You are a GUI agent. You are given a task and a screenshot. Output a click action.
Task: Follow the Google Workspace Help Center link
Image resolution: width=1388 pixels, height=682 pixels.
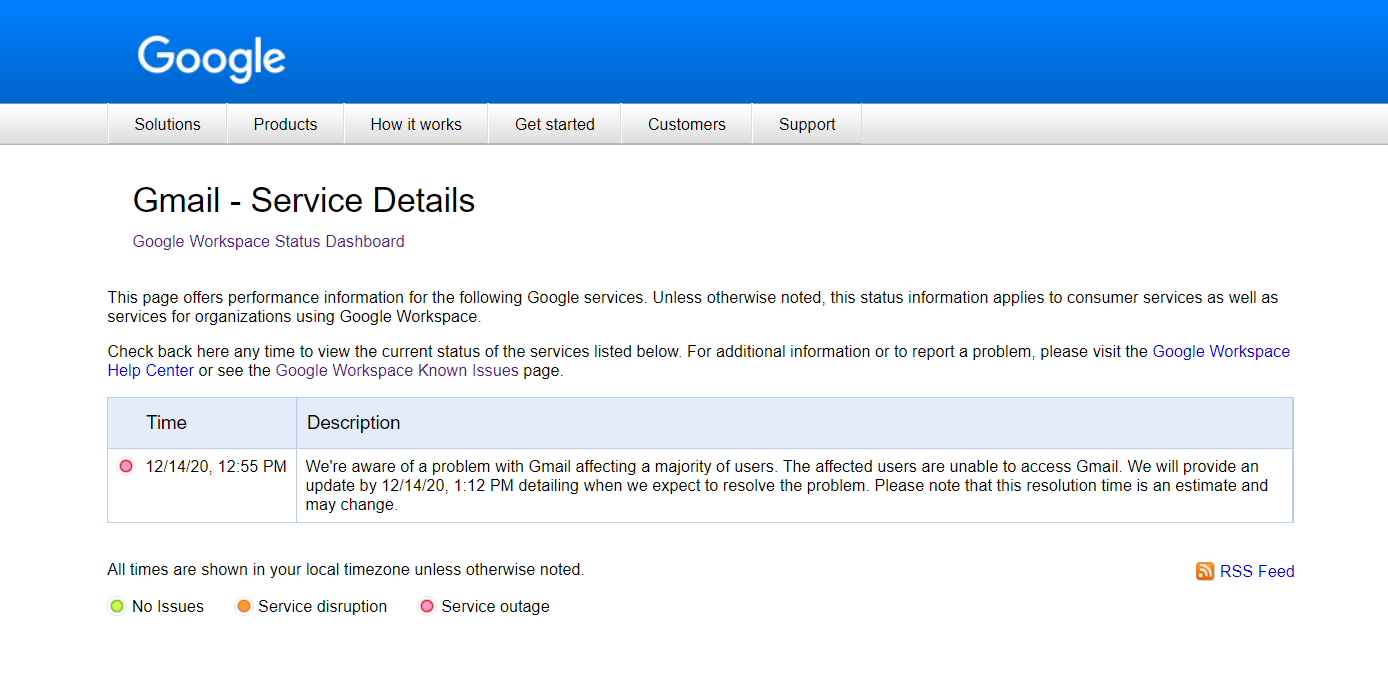[x=1222, y=352]
